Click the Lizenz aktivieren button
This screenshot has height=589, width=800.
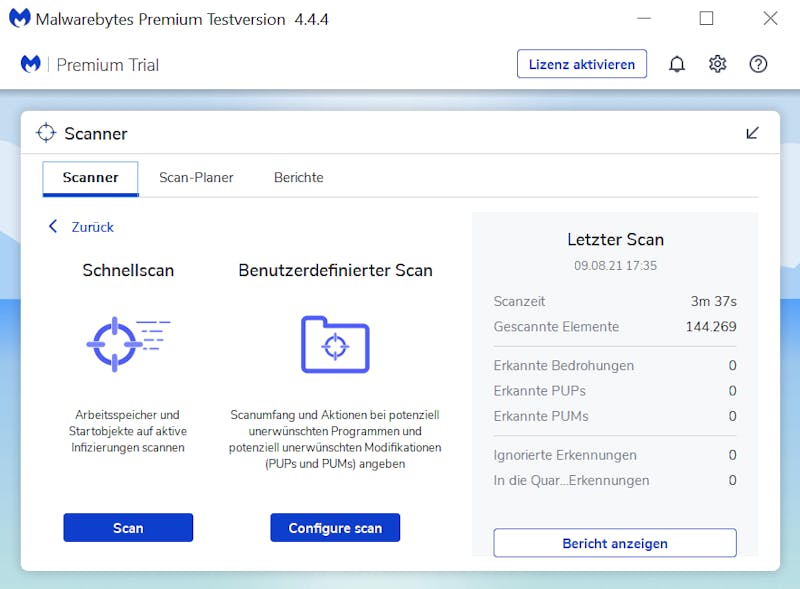(582, 64)
